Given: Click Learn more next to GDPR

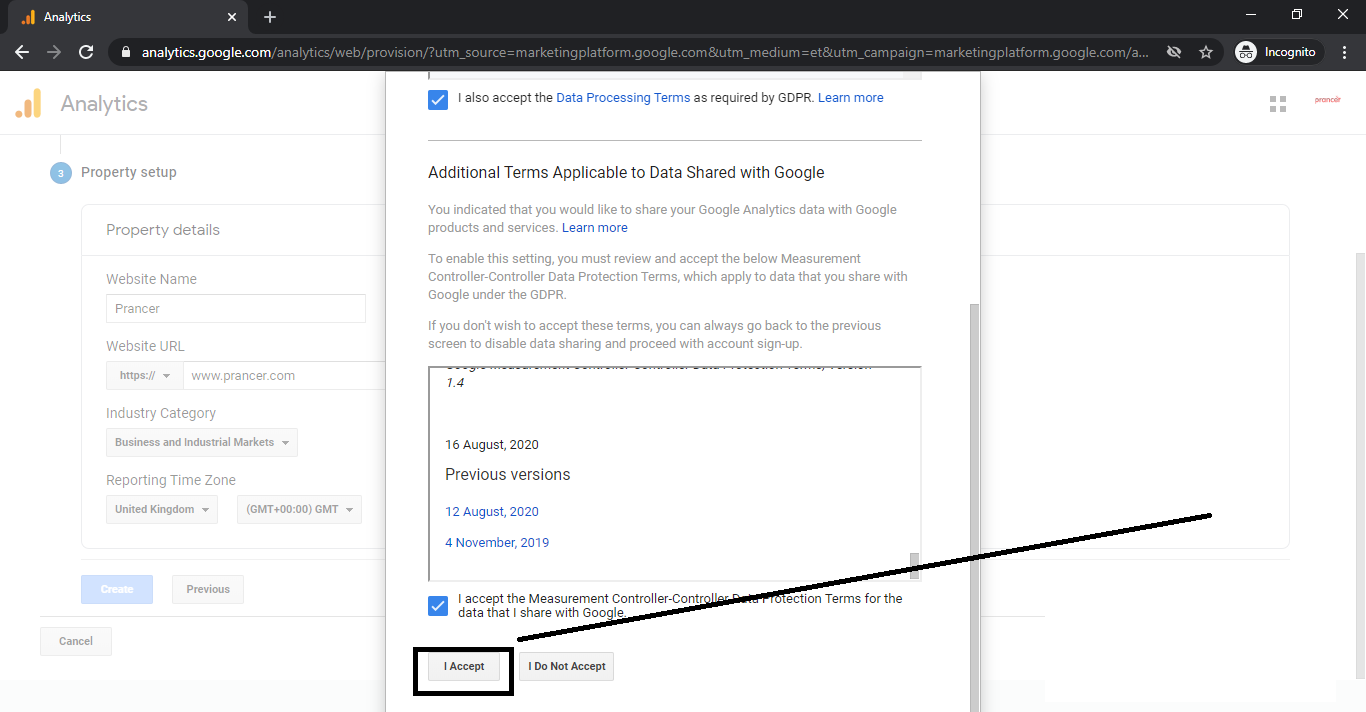Looking at the screenshot, I should [x=851, y=98].
